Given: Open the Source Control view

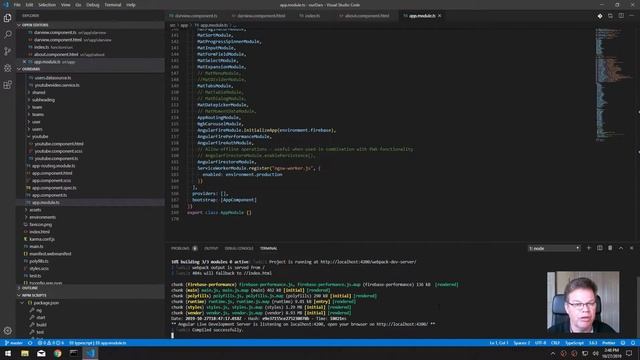Looking at the screenshot, I should point(8,51).
